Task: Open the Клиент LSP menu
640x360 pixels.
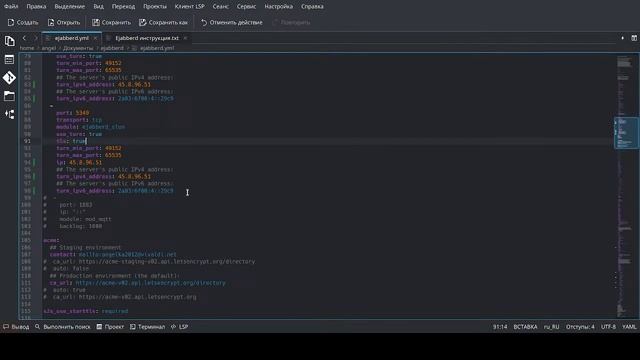Action: click(x=189, y=7)
